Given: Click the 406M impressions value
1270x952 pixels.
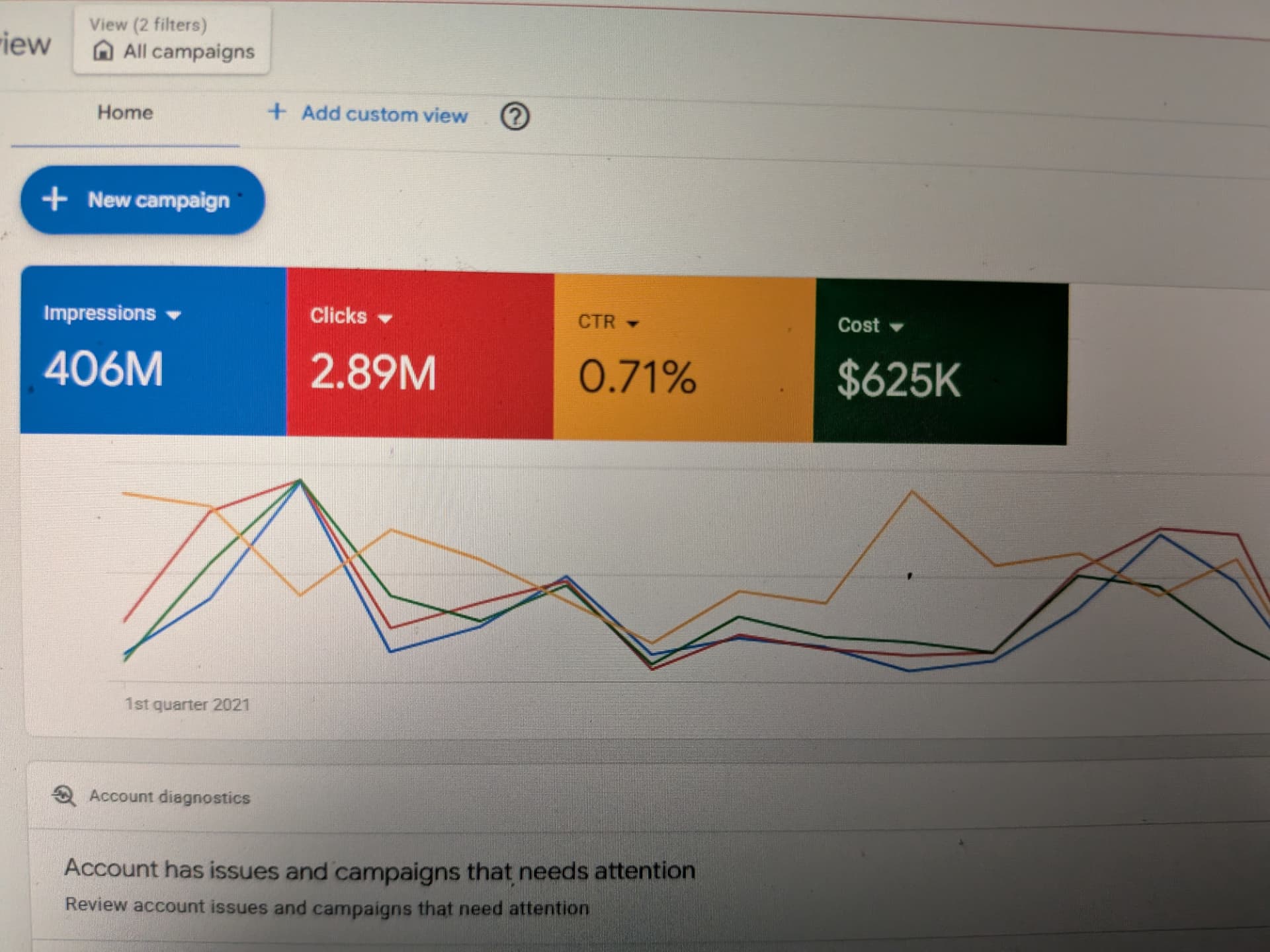Looking at the screenshot, I should pos(103,368).
